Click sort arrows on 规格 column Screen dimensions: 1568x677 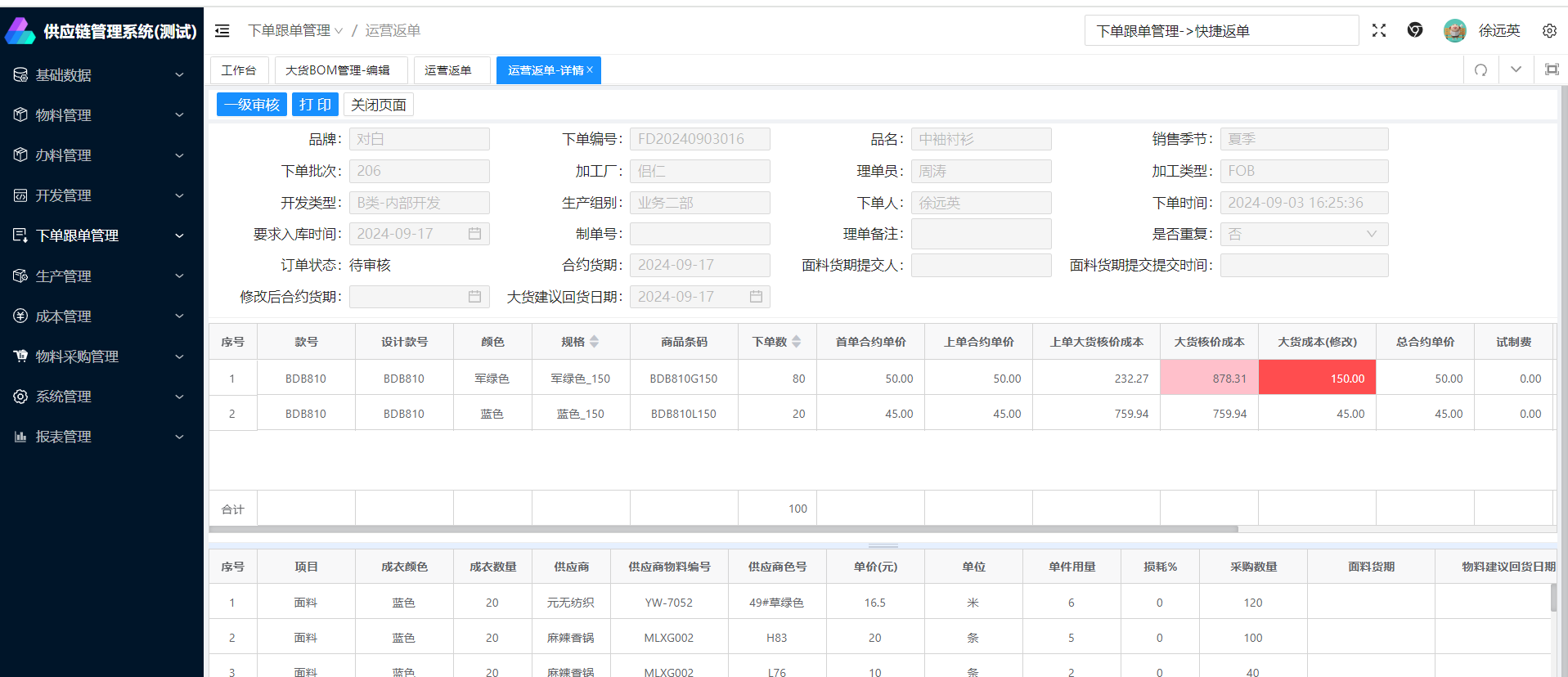[x=595, y=342]
